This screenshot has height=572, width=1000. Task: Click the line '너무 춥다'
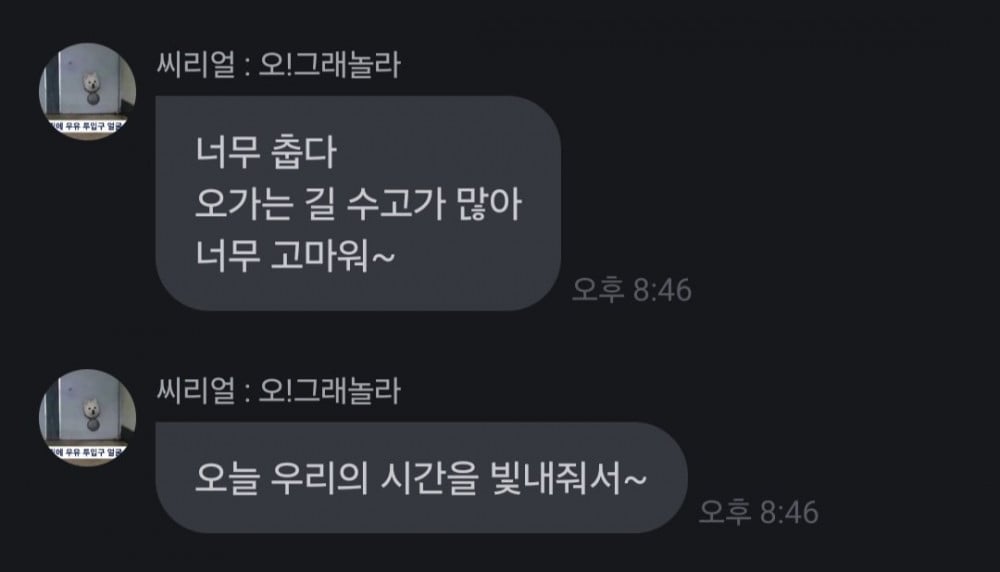(x=265, y=152)
